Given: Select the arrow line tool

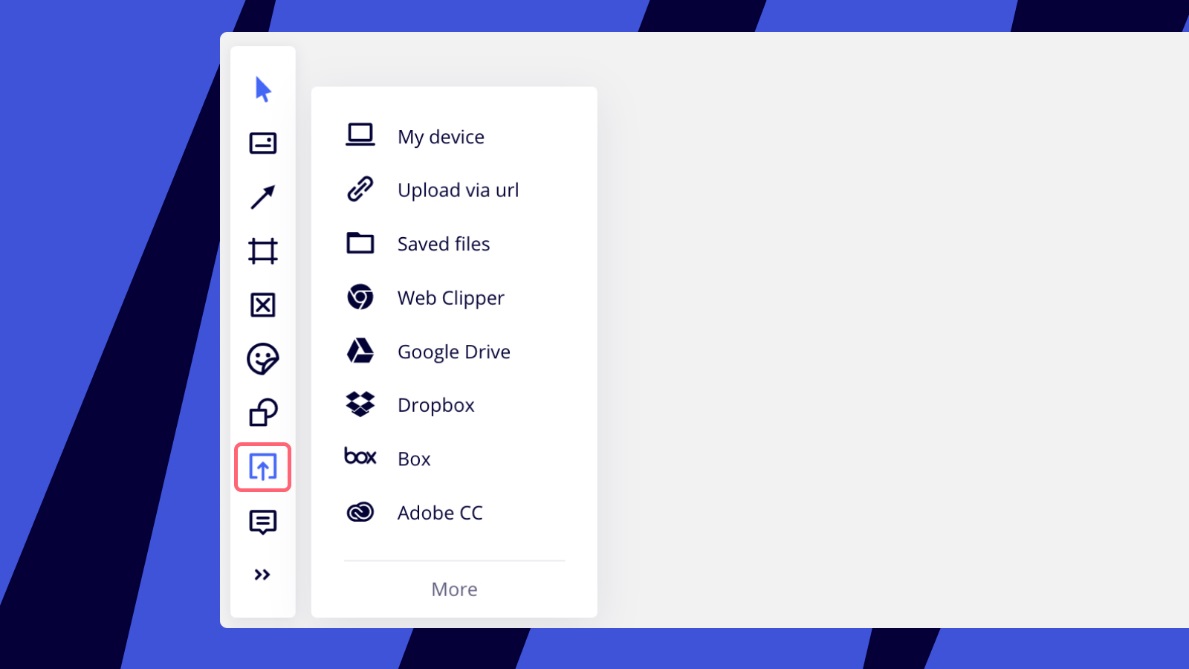Looking at the screenshot, I should (263, 197).
